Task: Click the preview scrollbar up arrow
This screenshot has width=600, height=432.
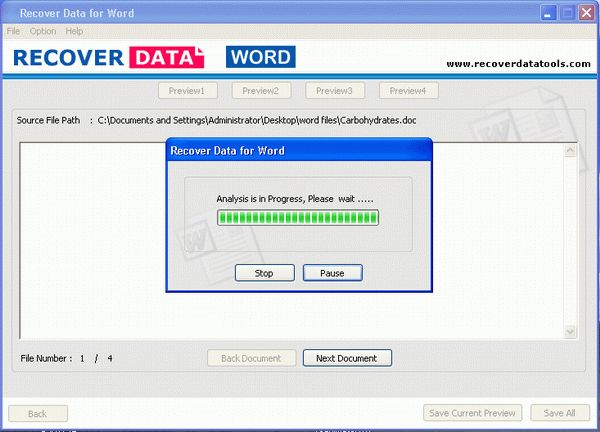Action: click(570, 150)
